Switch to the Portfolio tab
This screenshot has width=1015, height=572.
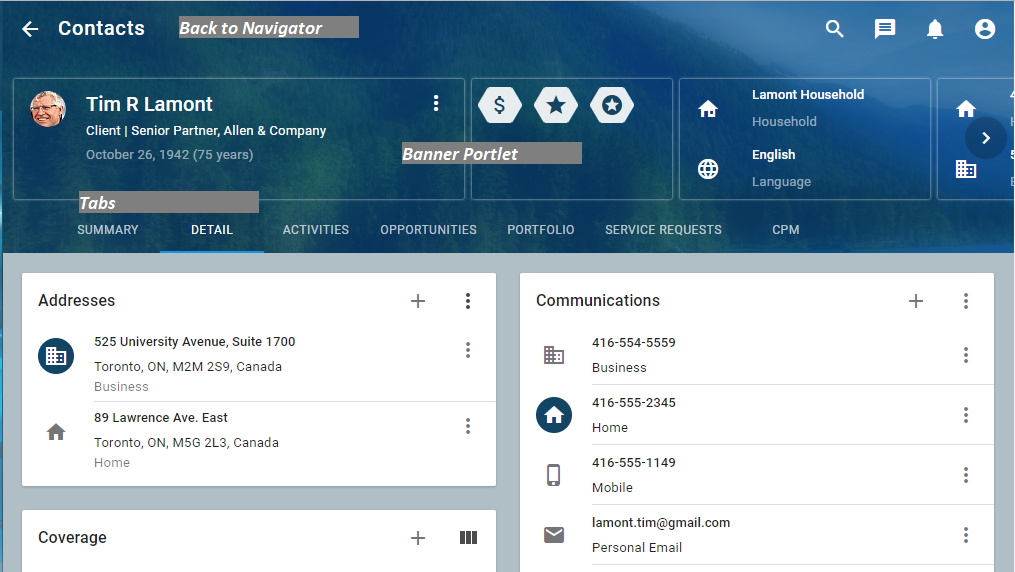pos(540,230)
